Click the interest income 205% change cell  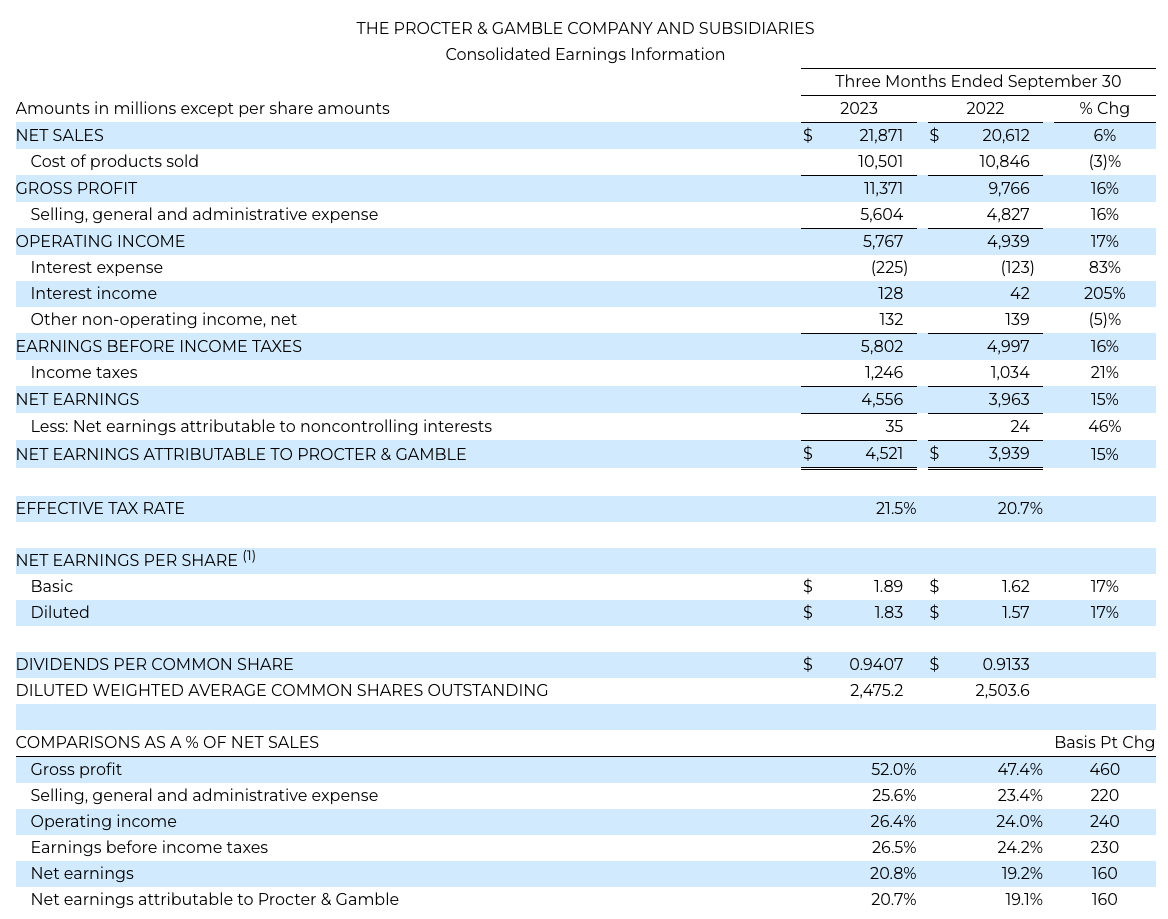pos(1104,293)
